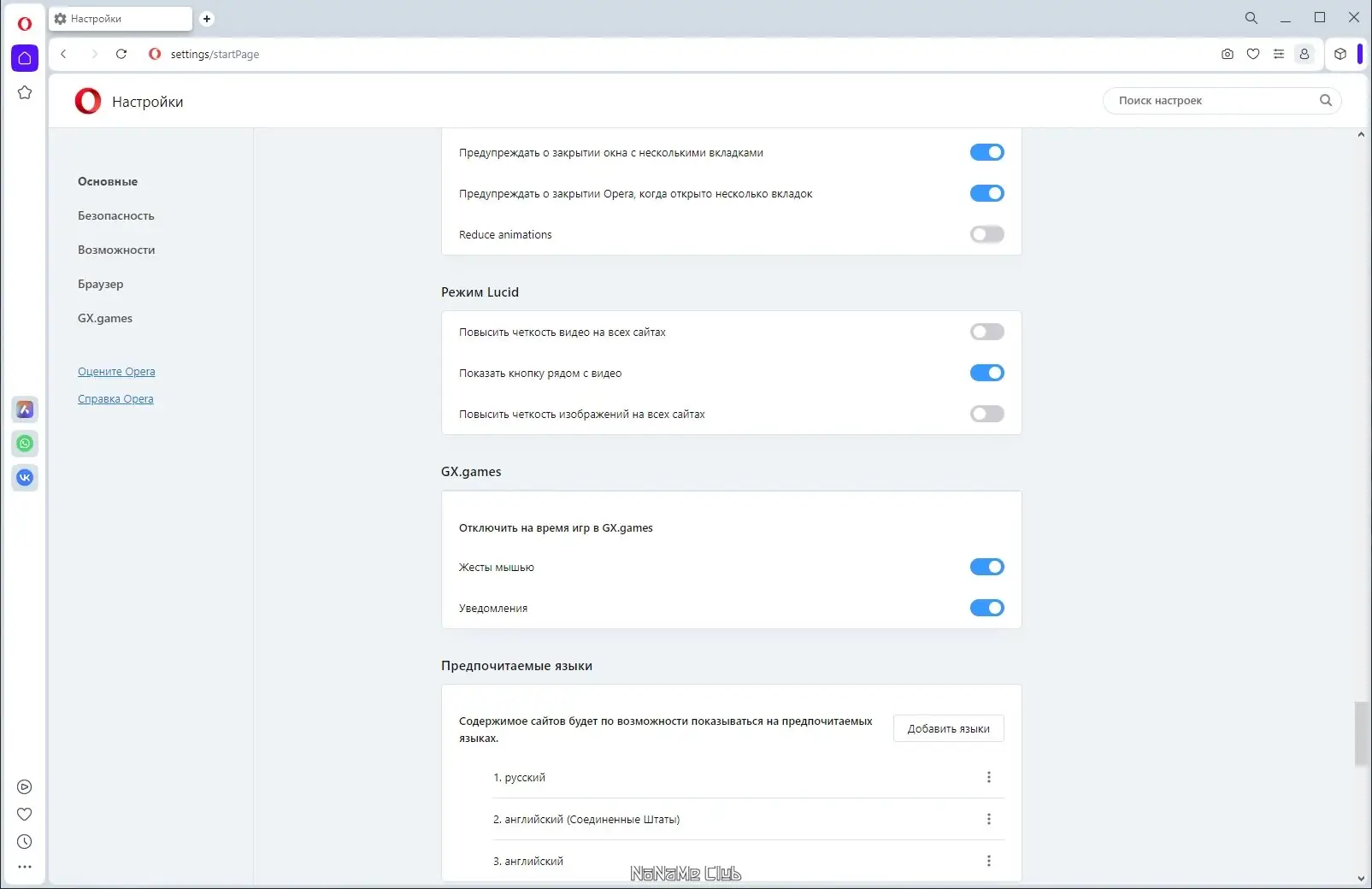Toggle video sharpening on all sites
The width and height of the screenshot is (1372, 889).
click(x=986, y=332)
